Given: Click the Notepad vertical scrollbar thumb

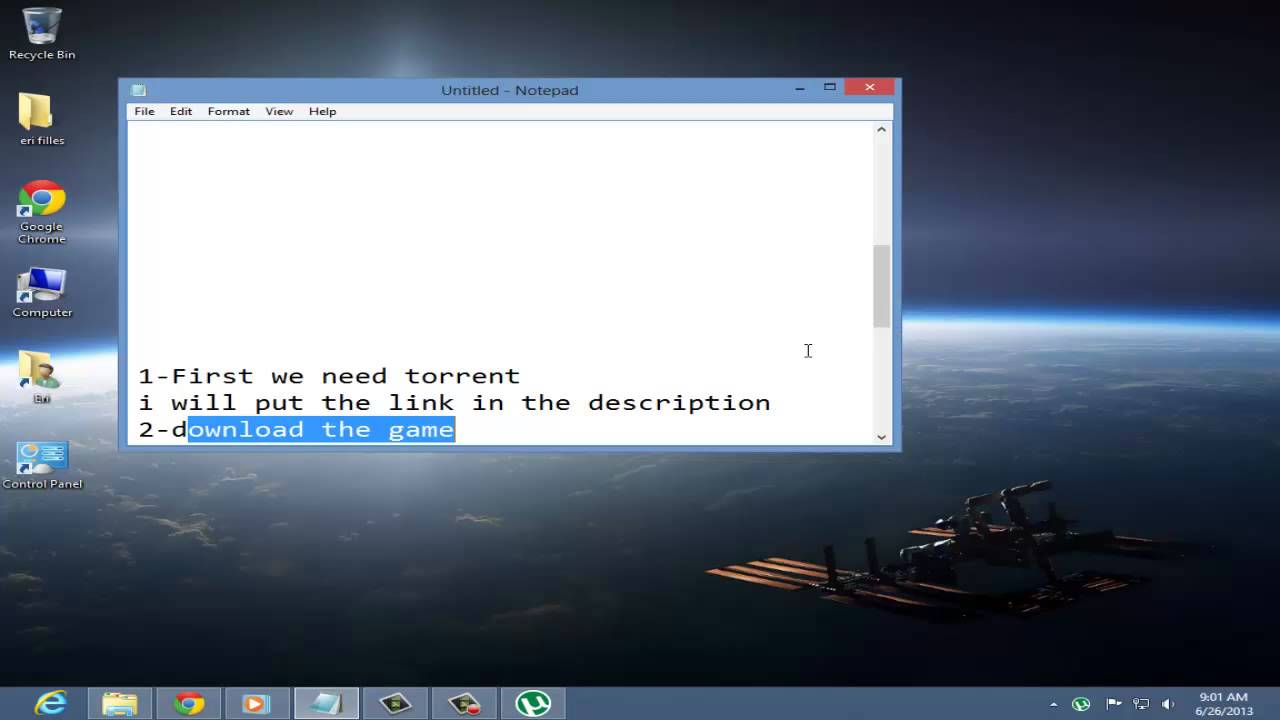Looking at the screenshot, I should point(881,286).
